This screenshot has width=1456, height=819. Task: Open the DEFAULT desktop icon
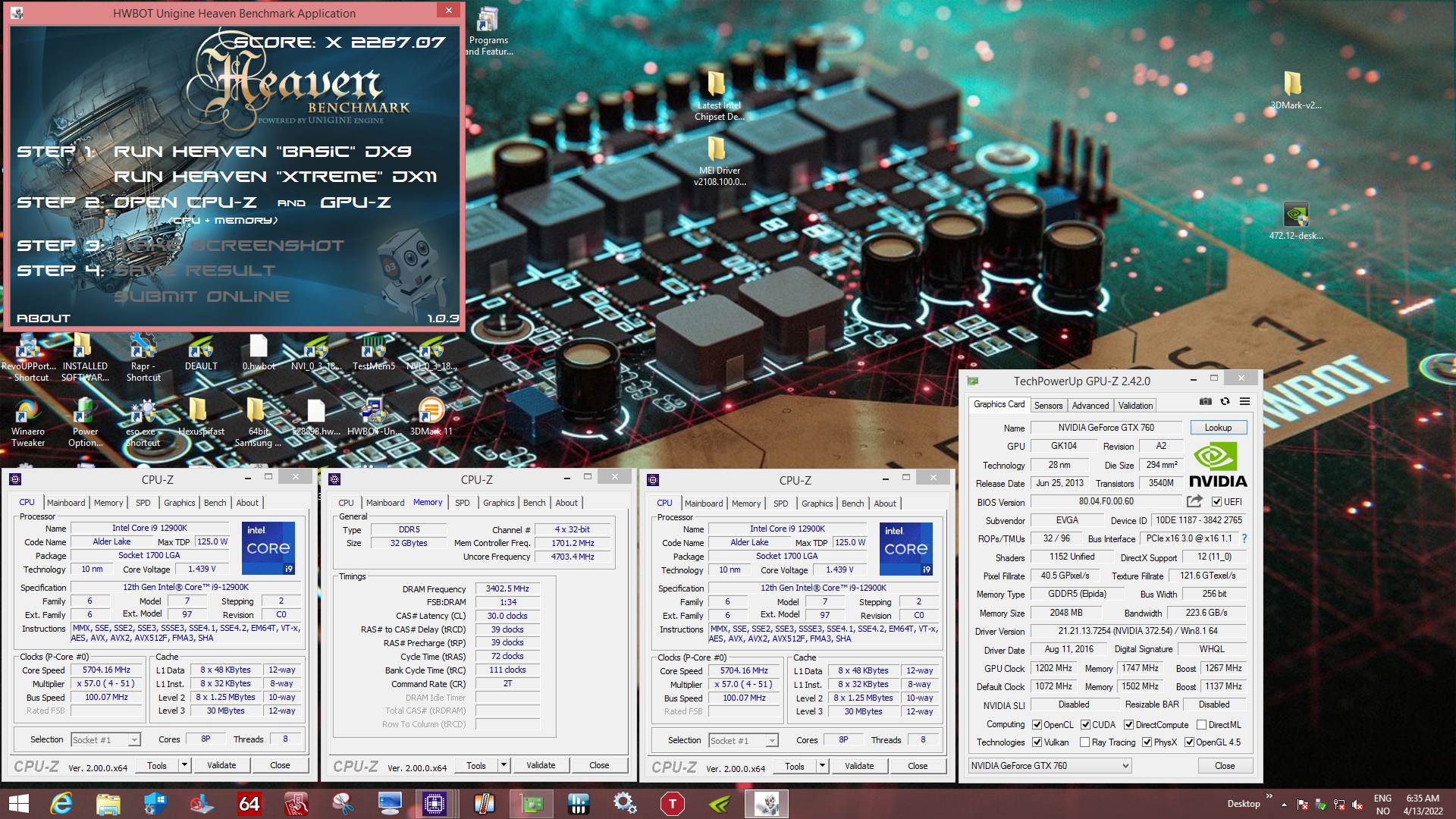[x=201, y=353]
